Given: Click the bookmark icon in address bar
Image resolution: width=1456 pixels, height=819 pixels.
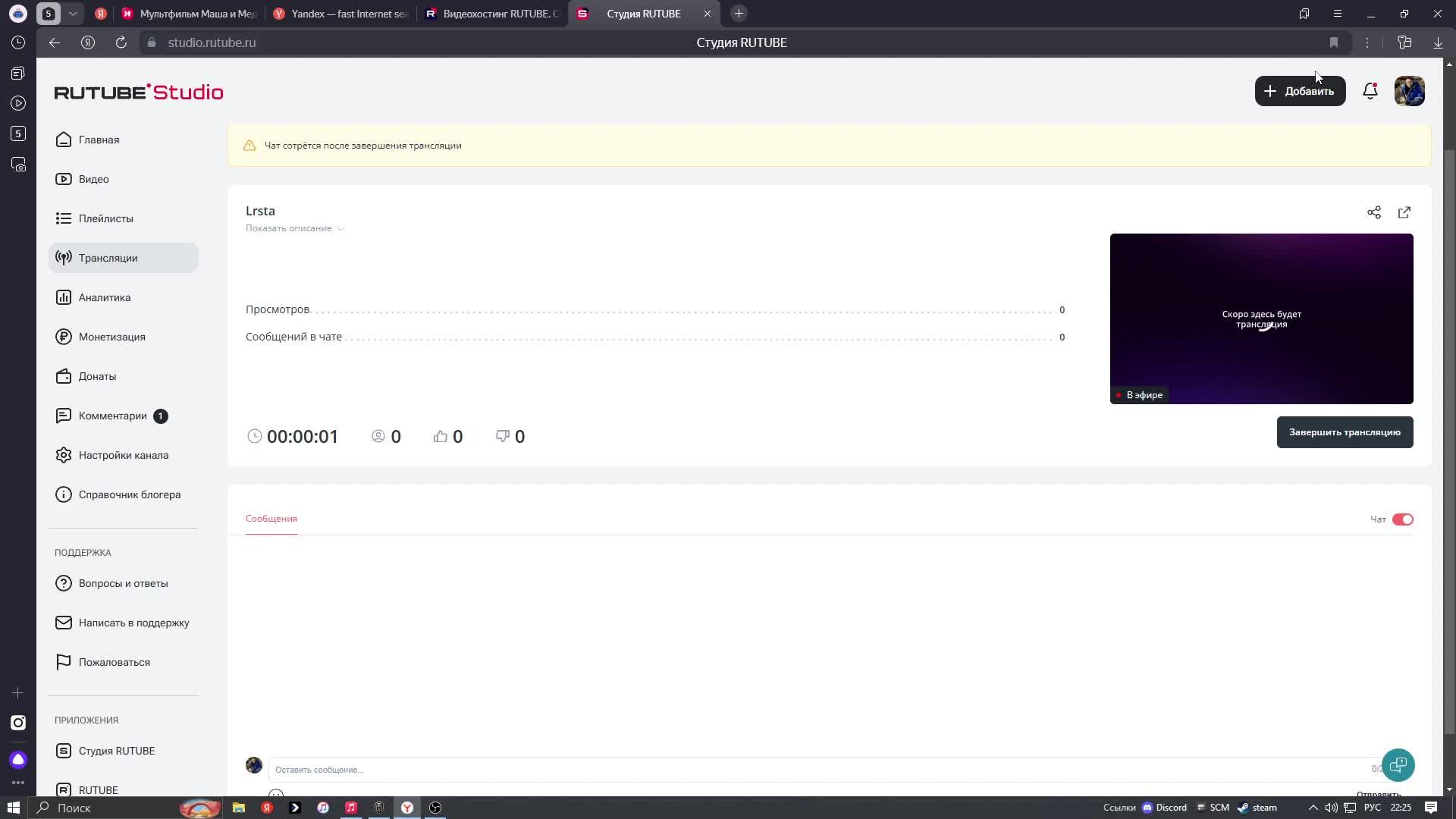Looking at the screenshot, I should (x=1333, y=42).
